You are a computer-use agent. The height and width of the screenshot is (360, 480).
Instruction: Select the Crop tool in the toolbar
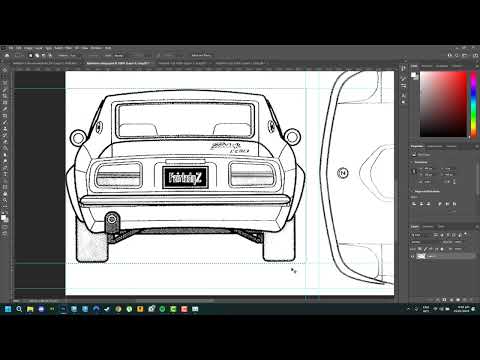point(5,96)
